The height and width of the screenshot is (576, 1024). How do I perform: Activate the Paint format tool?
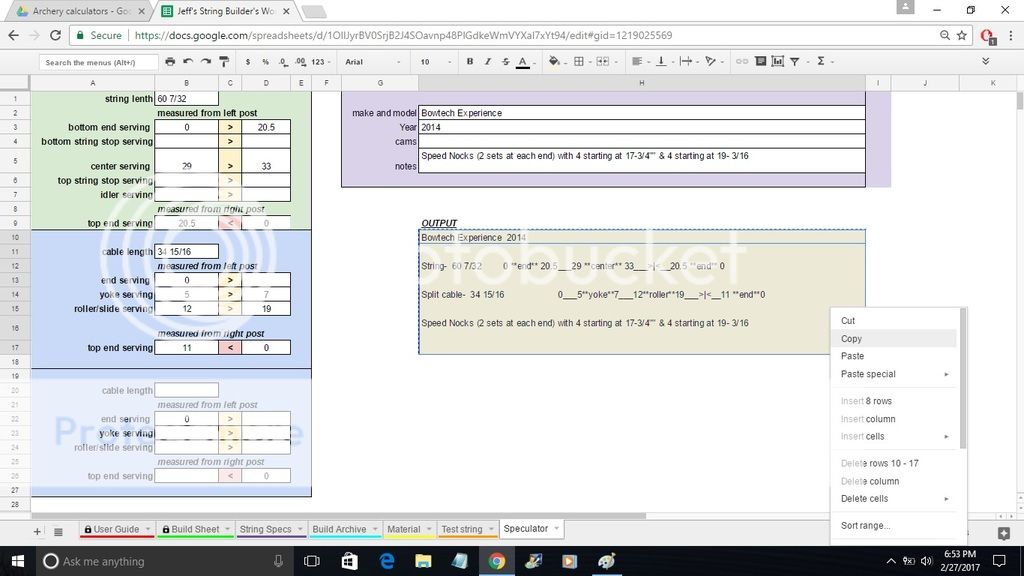222,61
